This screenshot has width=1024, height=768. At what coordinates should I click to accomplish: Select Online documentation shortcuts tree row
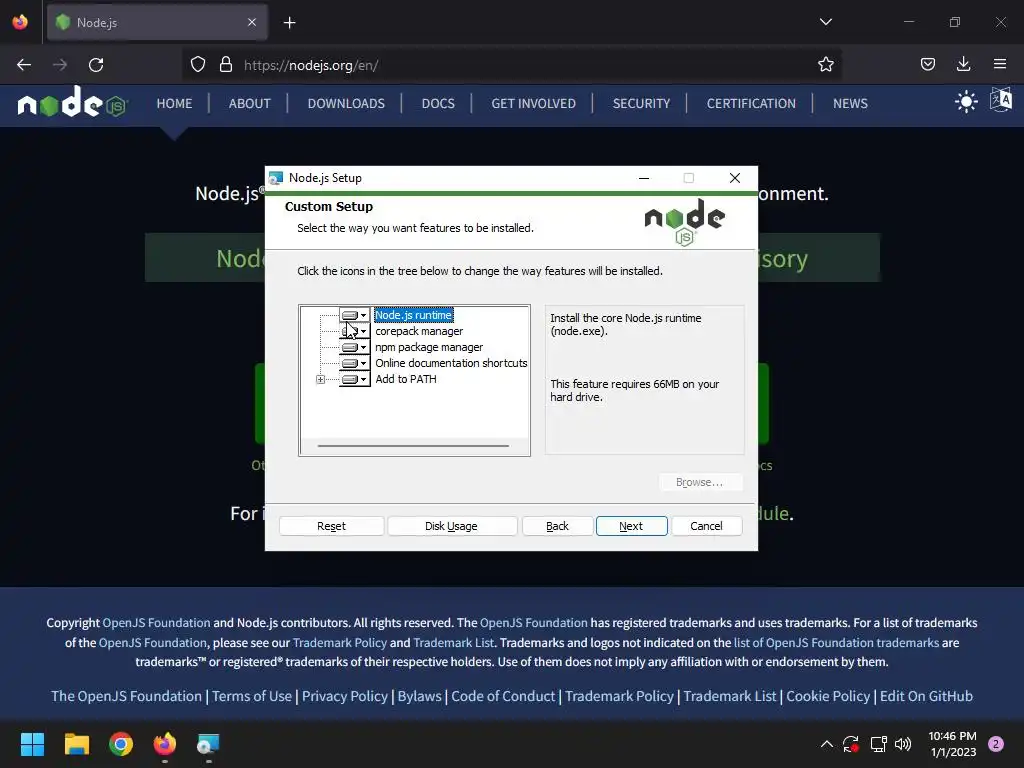click(451, 363)
